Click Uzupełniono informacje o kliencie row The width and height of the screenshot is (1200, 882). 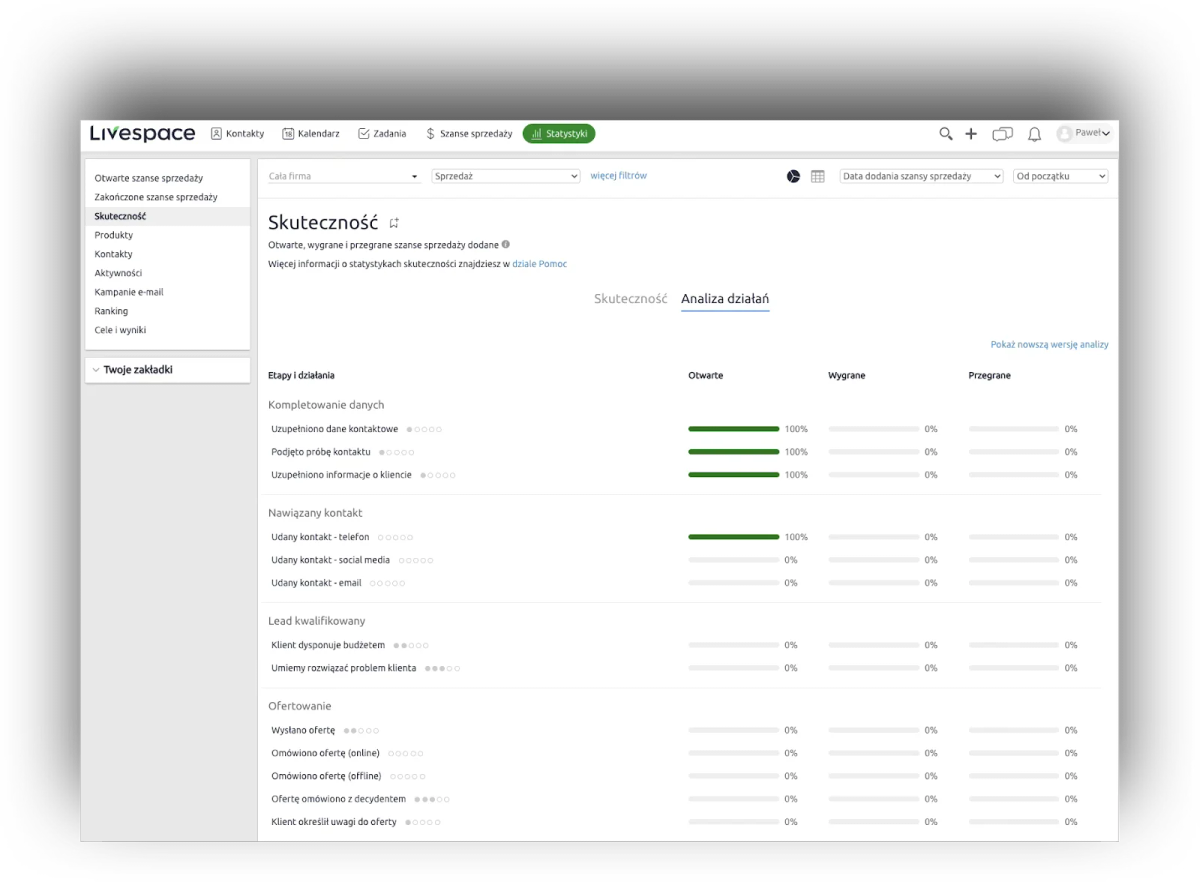pos(685,475)
